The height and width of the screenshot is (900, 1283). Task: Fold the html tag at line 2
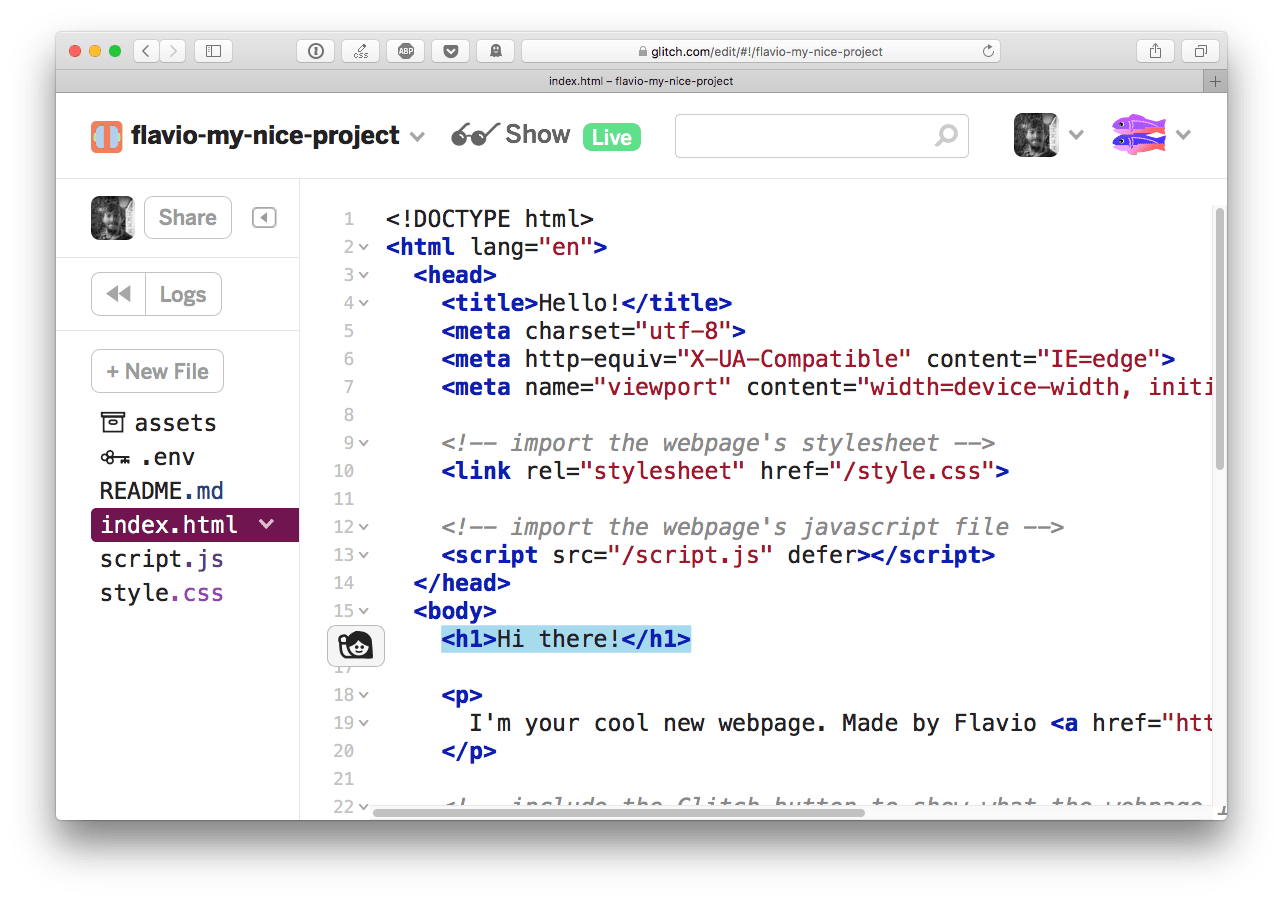(363, 247)
